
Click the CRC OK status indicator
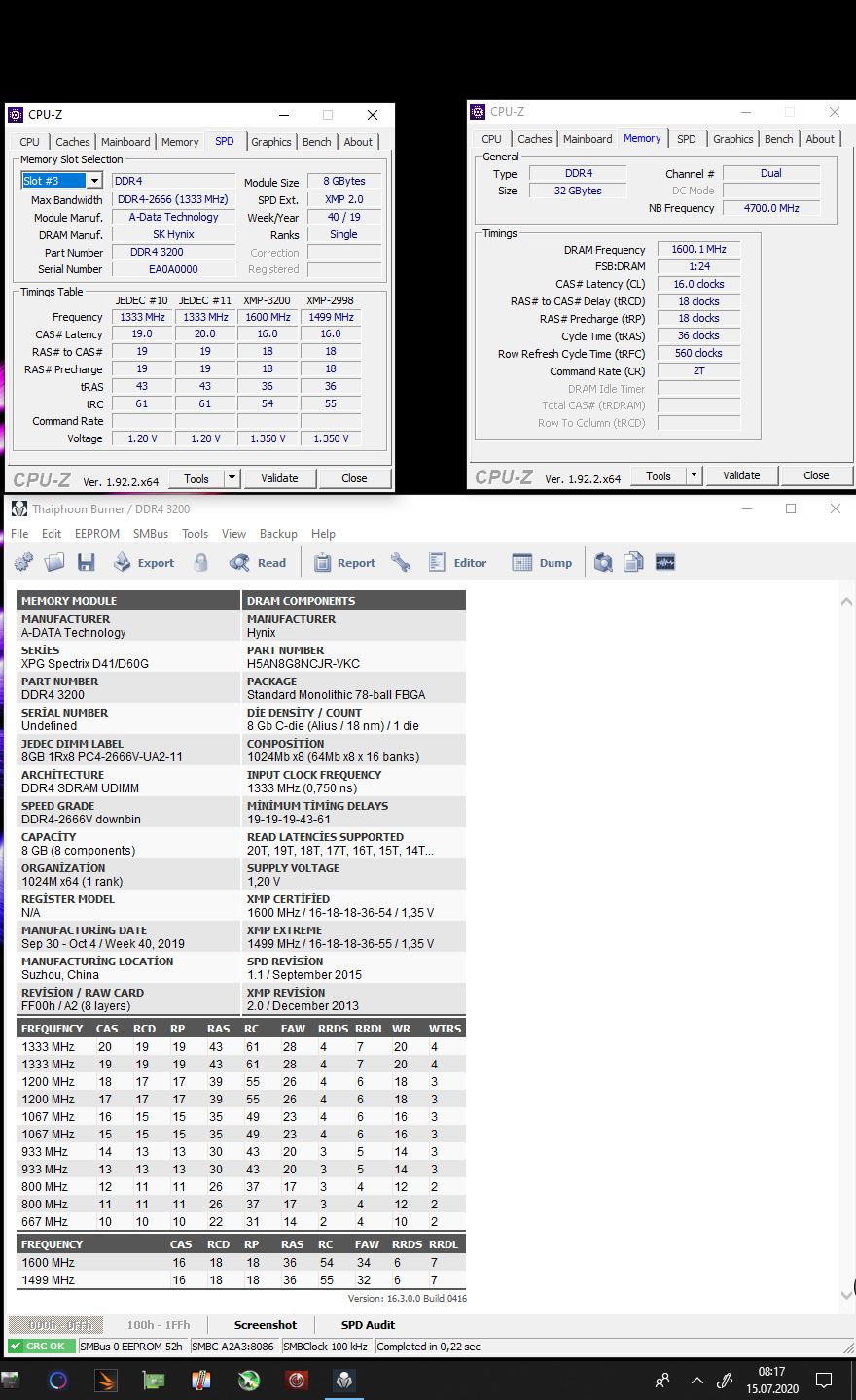42,1347
